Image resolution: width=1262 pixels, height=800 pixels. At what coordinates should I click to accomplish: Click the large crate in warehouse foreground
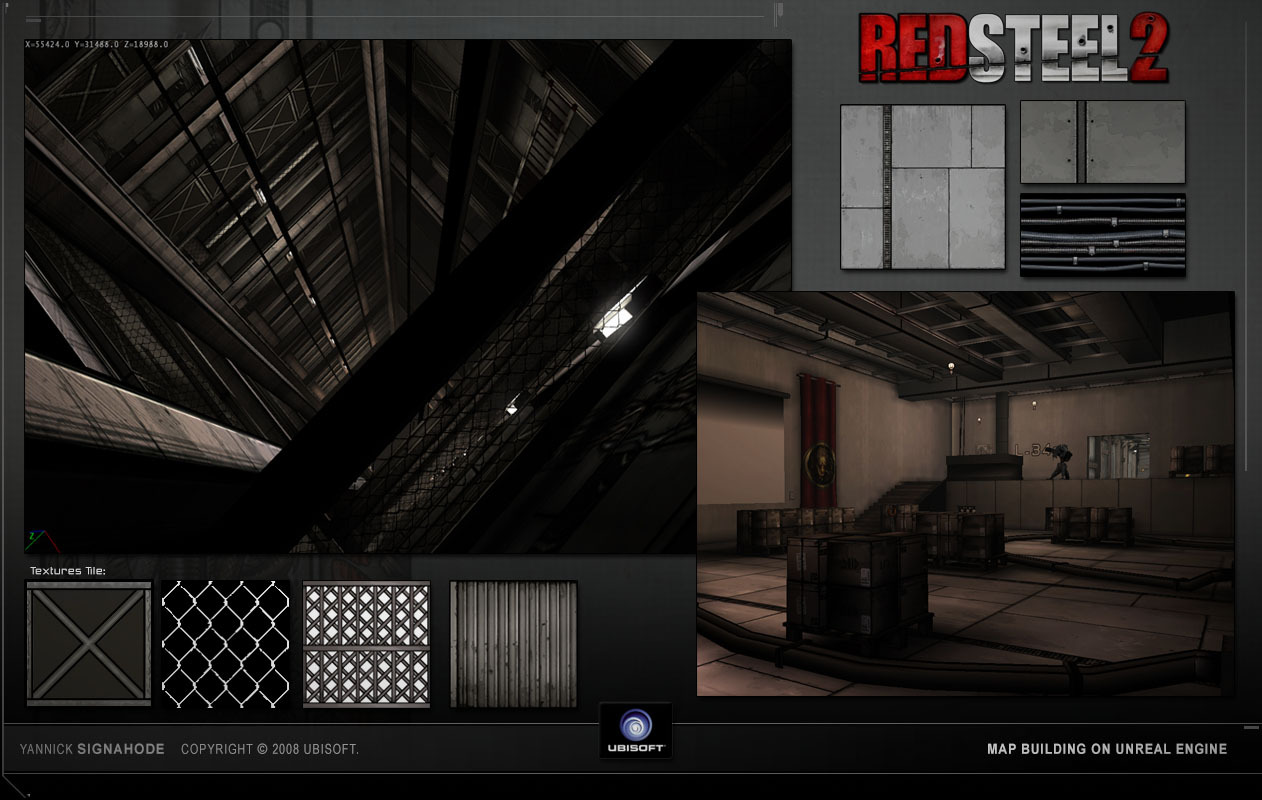click(858, 585)
